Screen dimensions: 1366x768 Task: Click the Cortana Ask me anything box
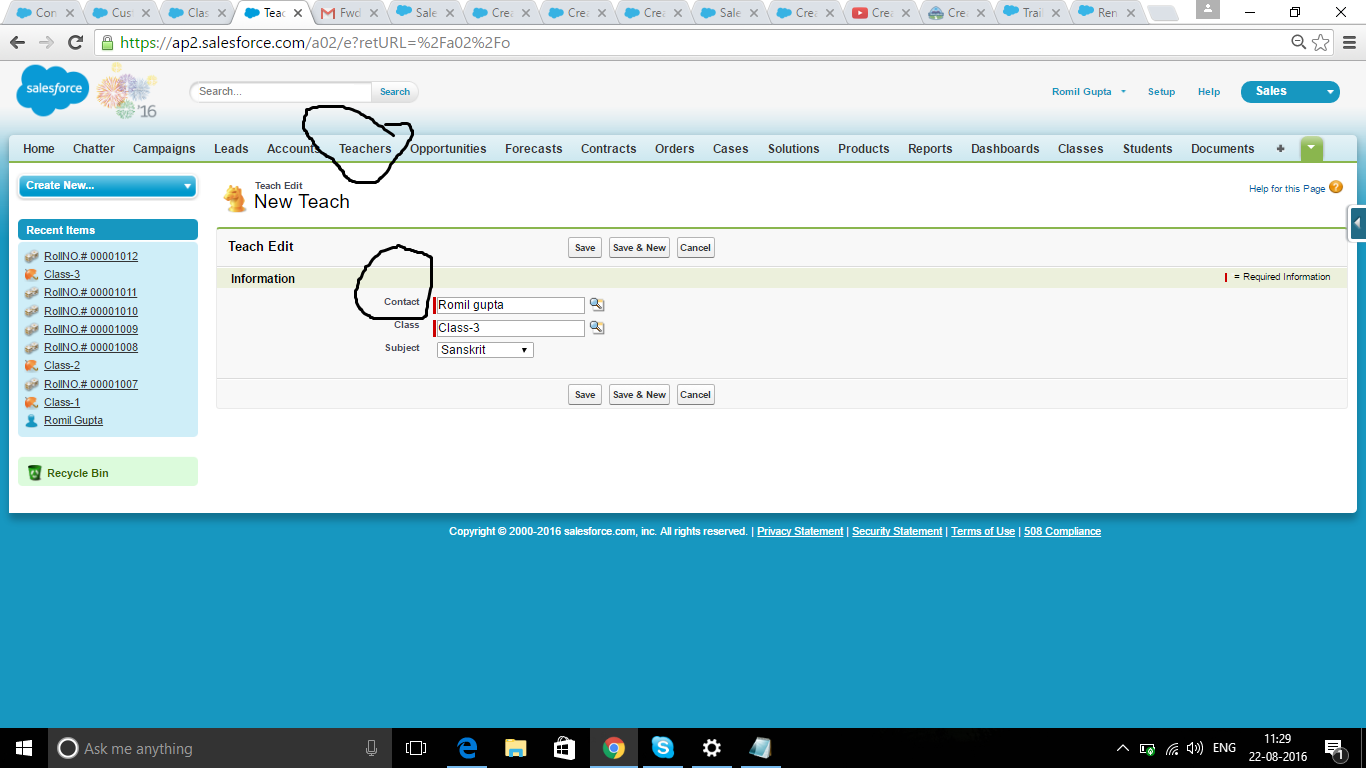(220, 748)
